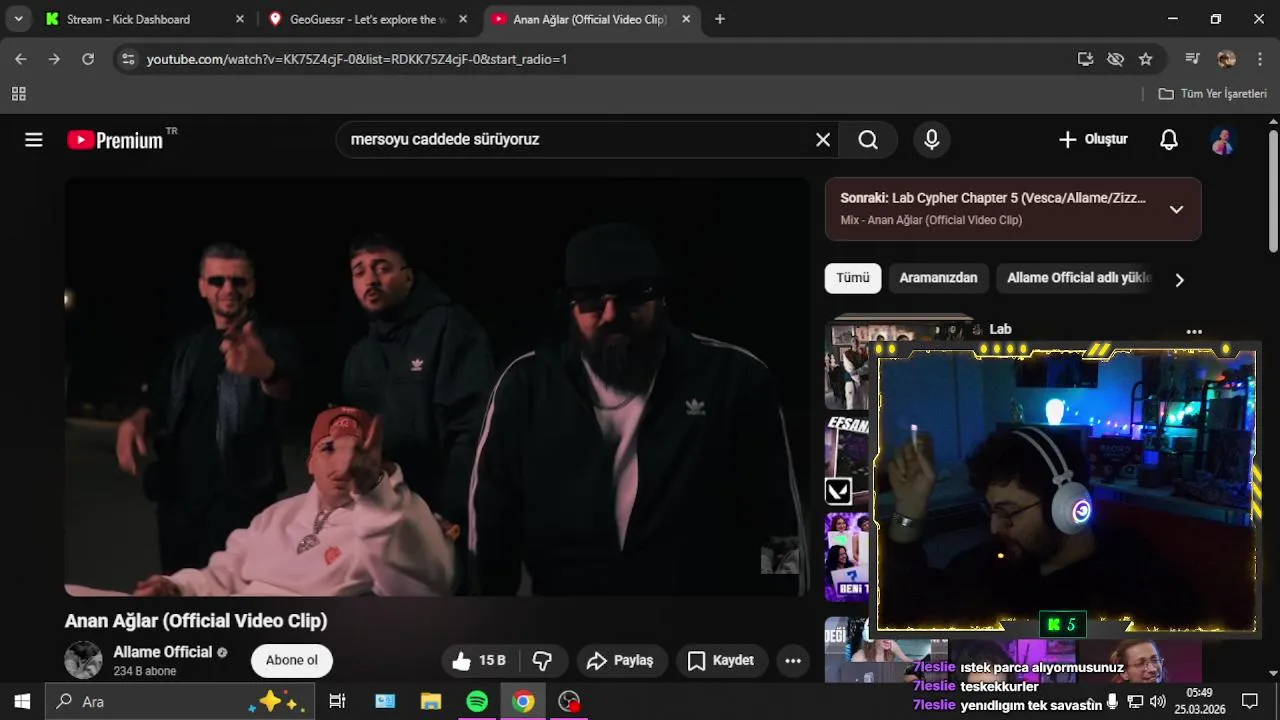Open File Explorer from the taskbar

[431, 701]
